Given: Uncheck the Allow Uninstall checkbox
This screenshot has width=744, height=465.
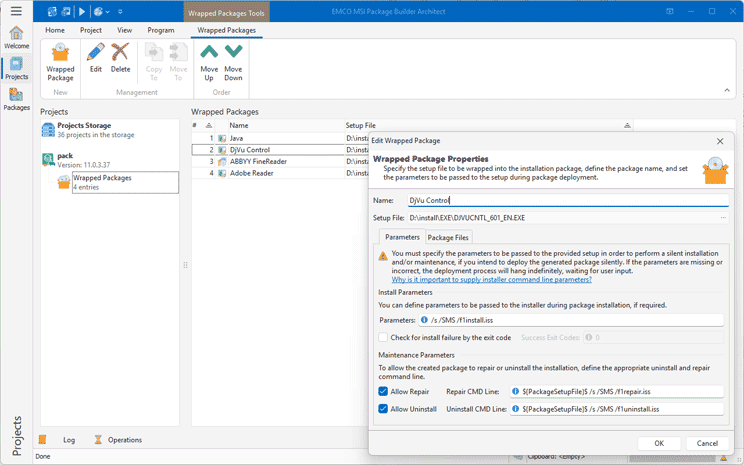Looking at the screenshot, I should 384,409.
